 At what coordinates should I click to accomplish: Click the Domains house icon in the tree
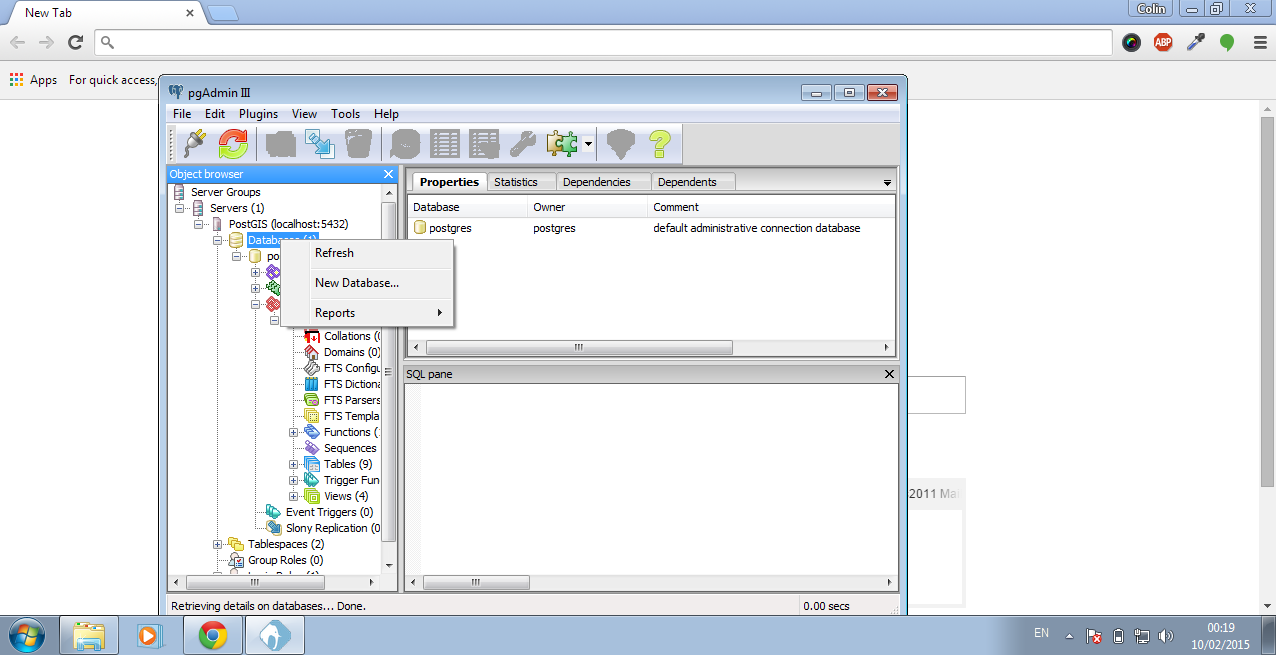pos(312,352)
